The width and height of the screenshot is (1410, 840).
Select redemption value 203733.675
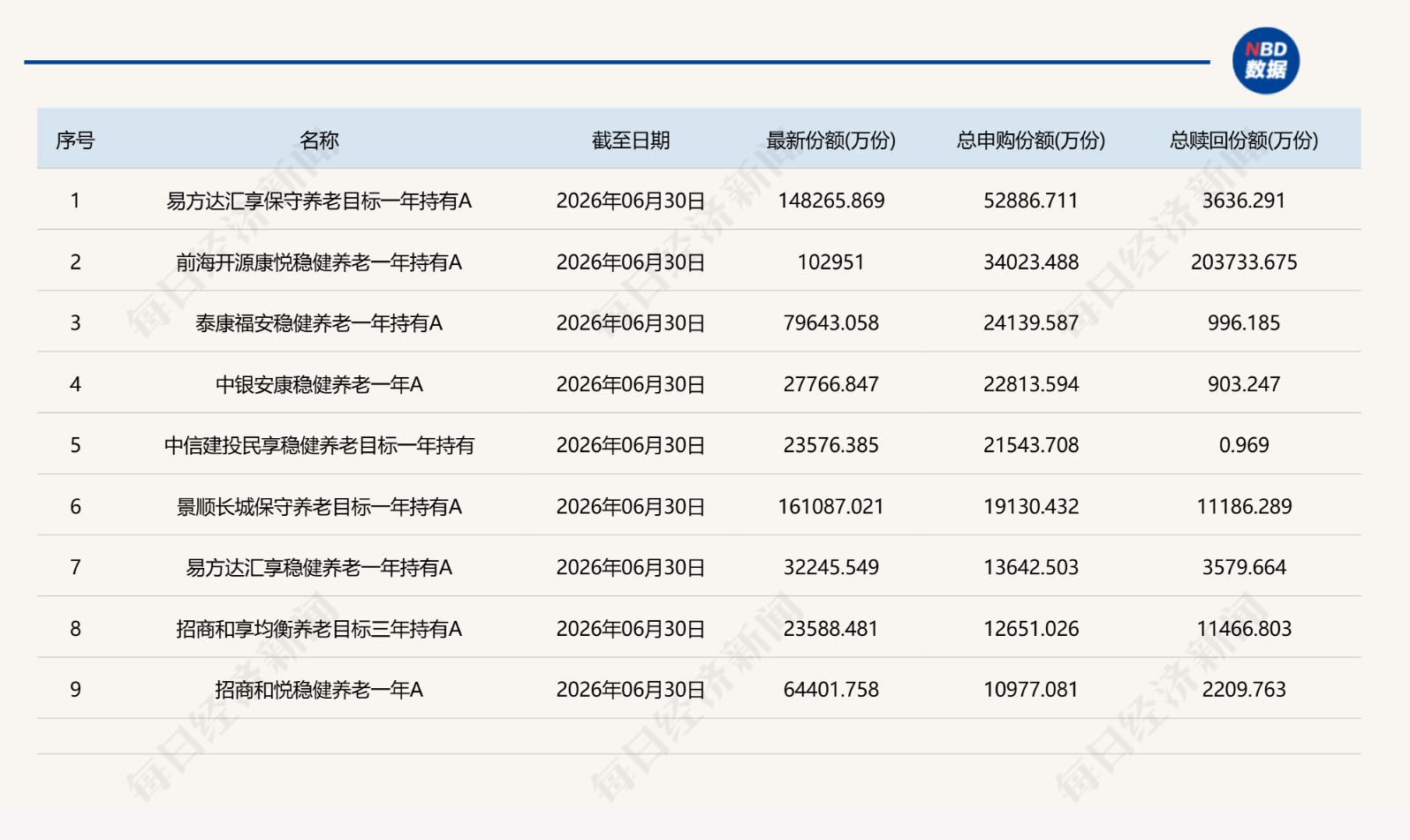pos(1244,262)
